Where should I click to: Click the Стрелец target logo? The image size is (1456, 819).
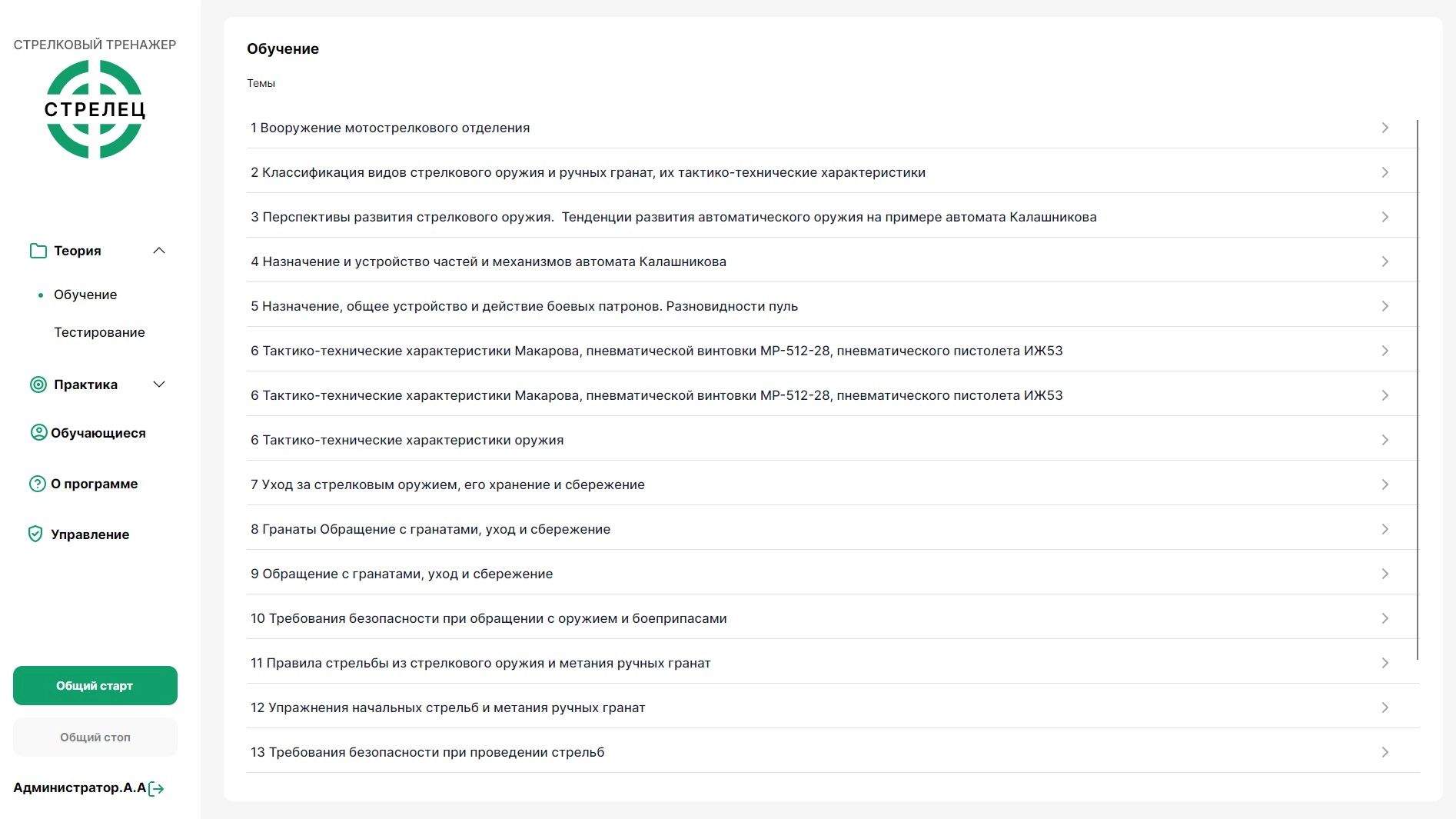[x=95, y=109]
